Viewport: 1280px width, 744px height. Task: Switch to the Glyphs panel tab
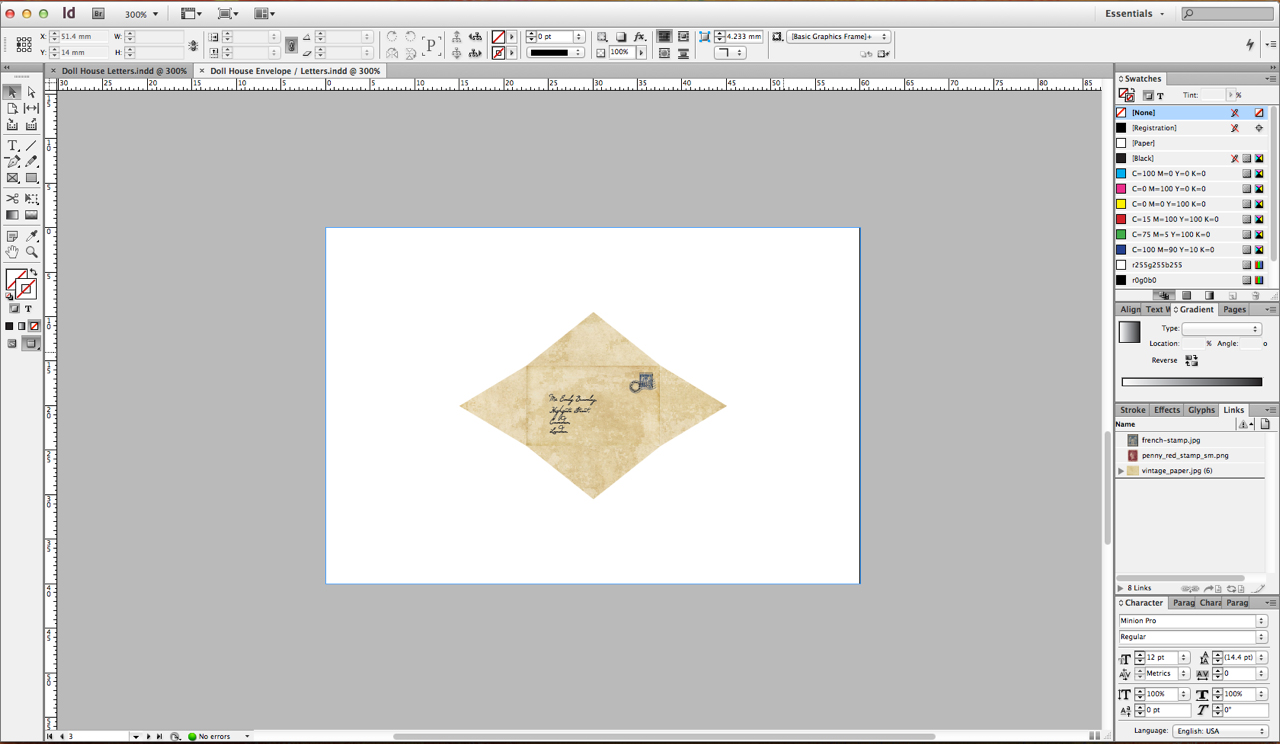tap(1201, 410)
